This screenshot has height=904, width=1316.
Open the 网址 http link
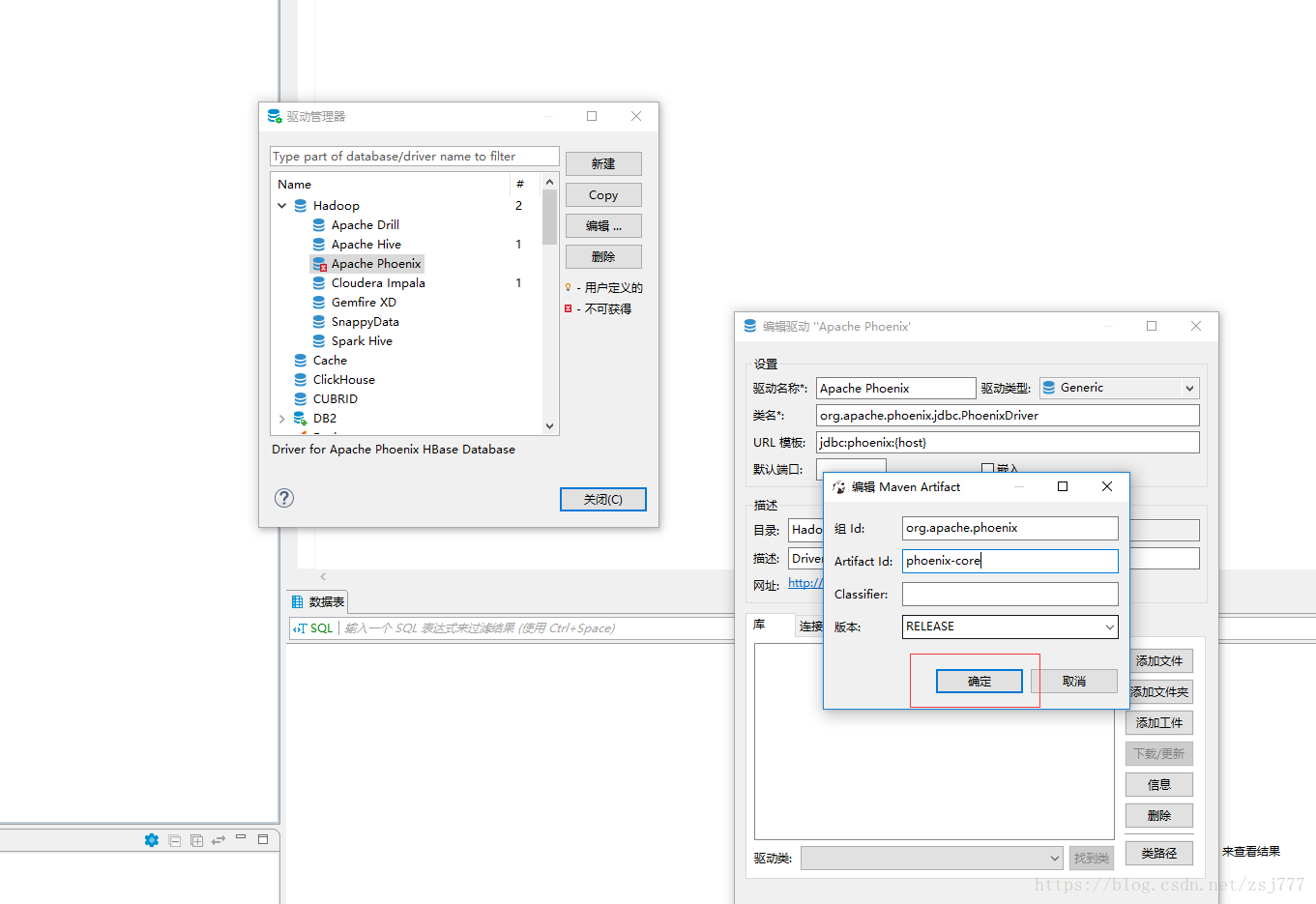click(x=804, y=583)
